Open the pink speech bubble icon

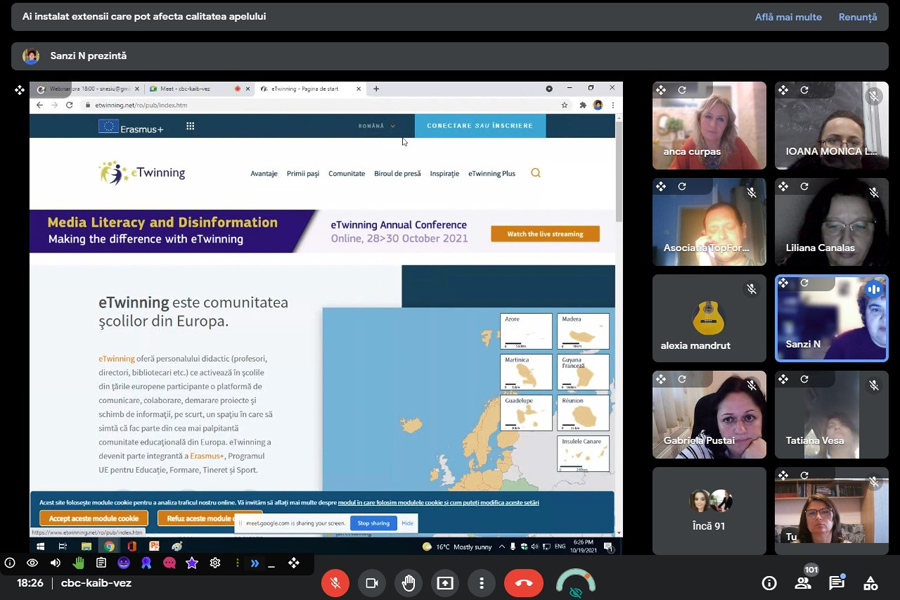(x=169, y=563)
